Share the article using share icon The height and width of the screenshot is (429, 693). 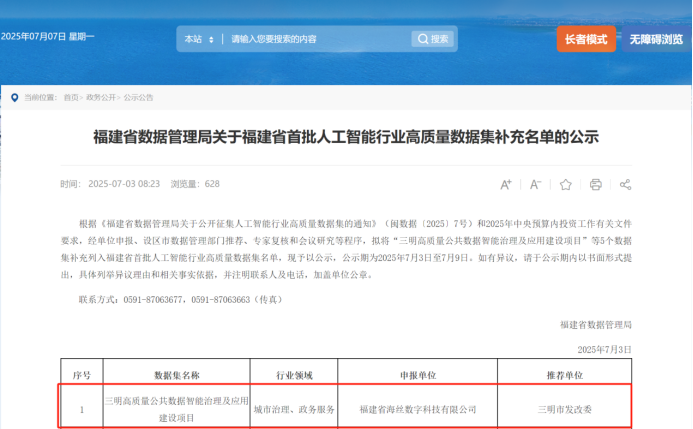point(626,184)
